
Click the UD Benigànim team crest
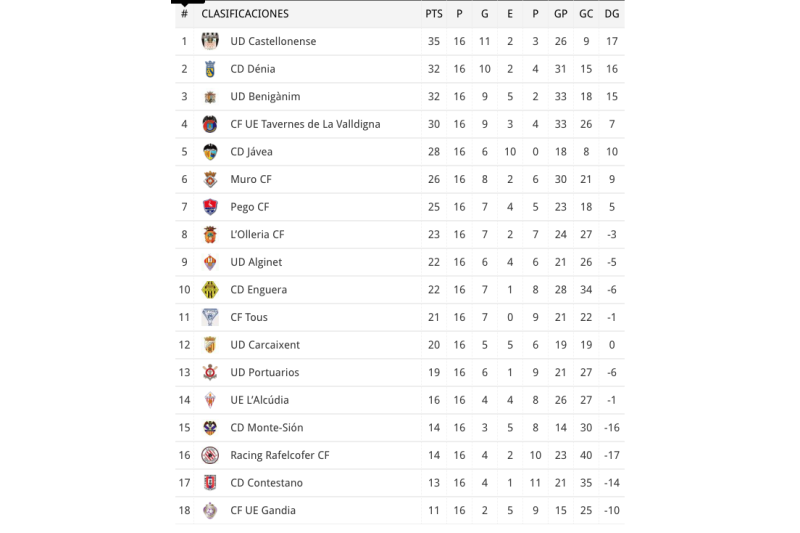click(x=210, y=97)
